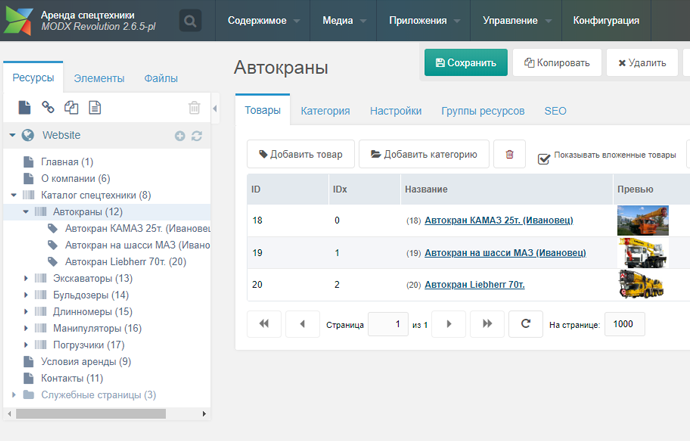Click the search magnifier icon in header
Viewport: 690px width, 441px height.
pos(190,20)
